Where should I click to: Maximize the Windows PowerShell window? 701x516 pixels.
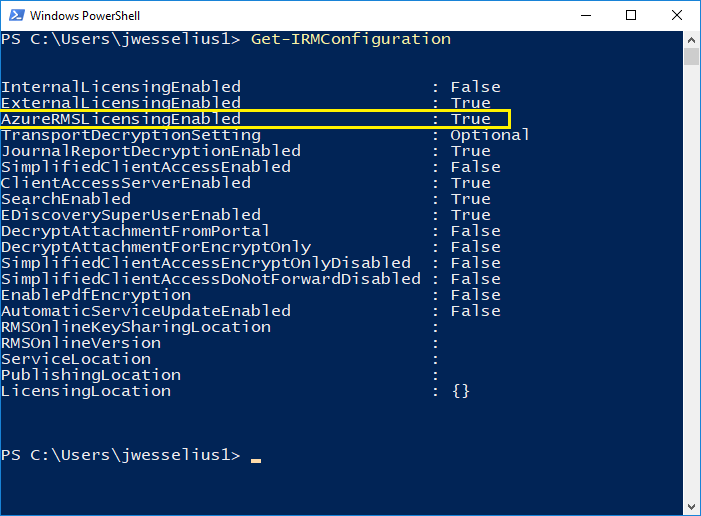pos(631,15)
